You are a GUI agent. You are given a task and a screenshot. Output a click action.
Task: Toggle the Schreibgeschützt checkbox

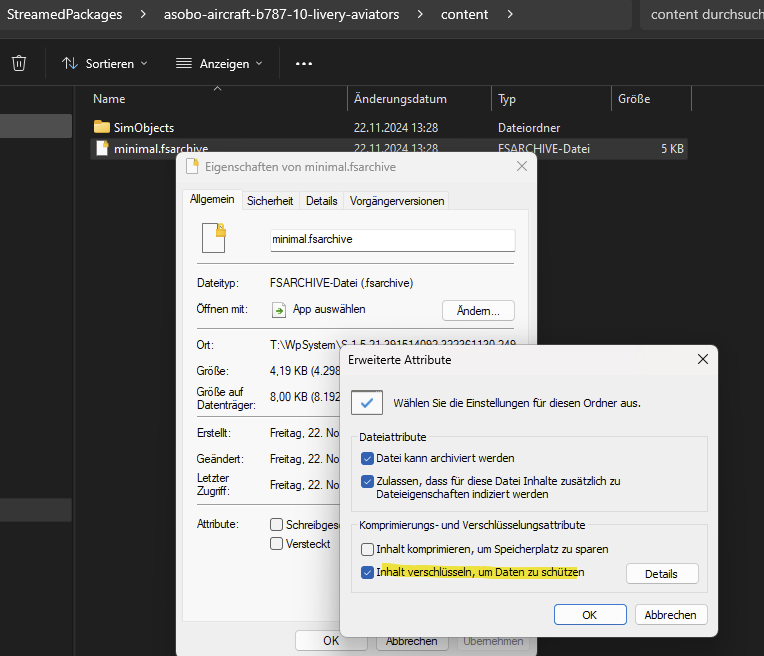[x=276, y=524]
